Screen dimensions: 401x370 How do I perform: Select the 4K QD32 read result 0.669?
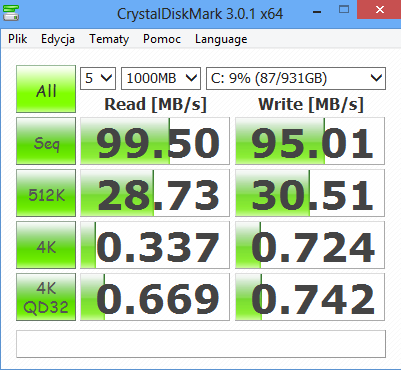pos(155,297)
